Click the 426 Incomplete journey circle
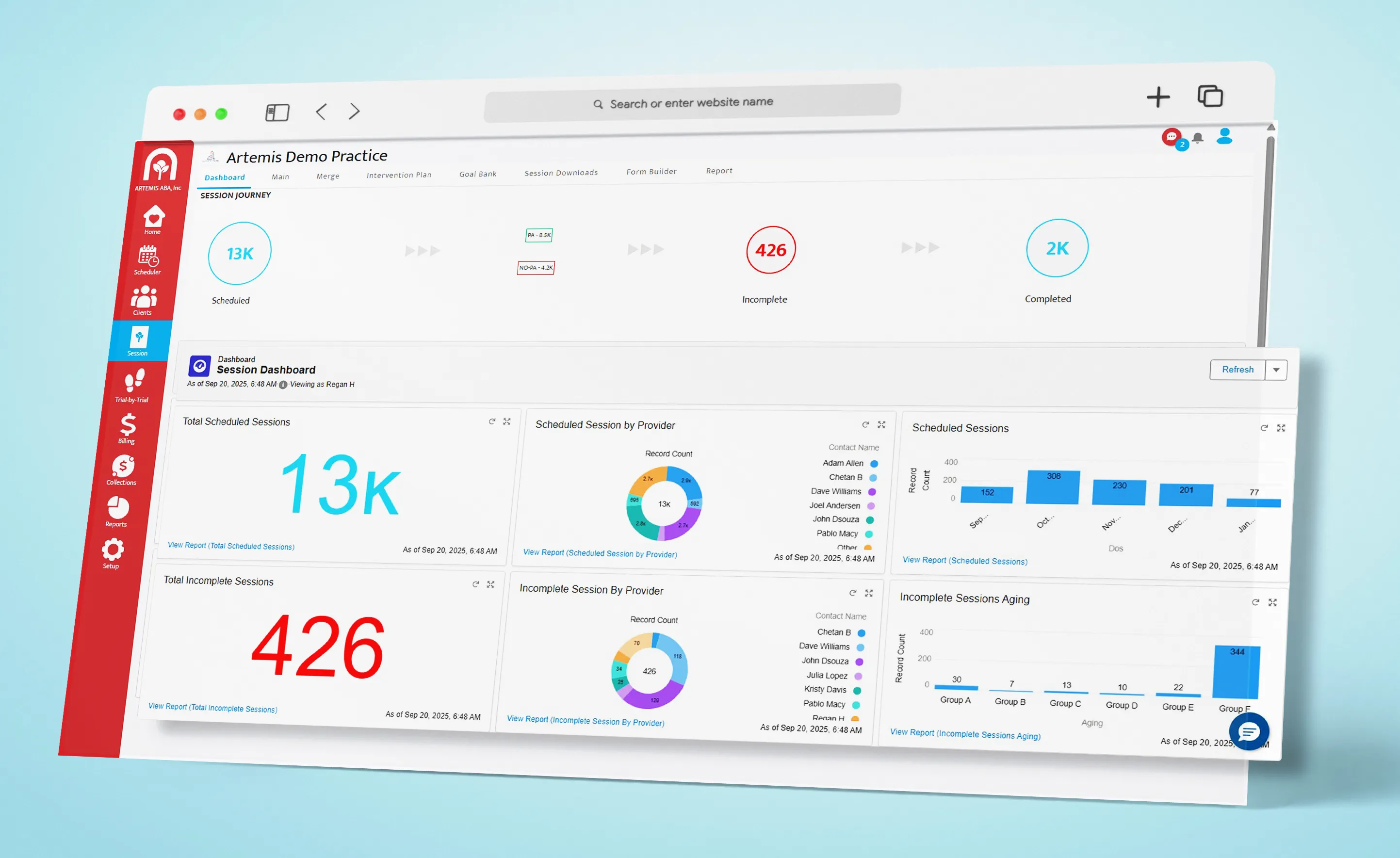 point(770,249)
